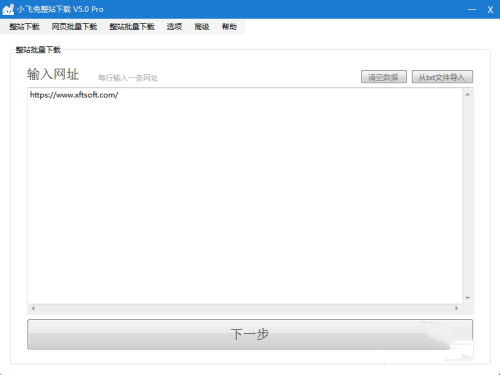Viewport: 500px width, 375px height.
Task: Click inside the URL input text area
Action: pos(245,196)
